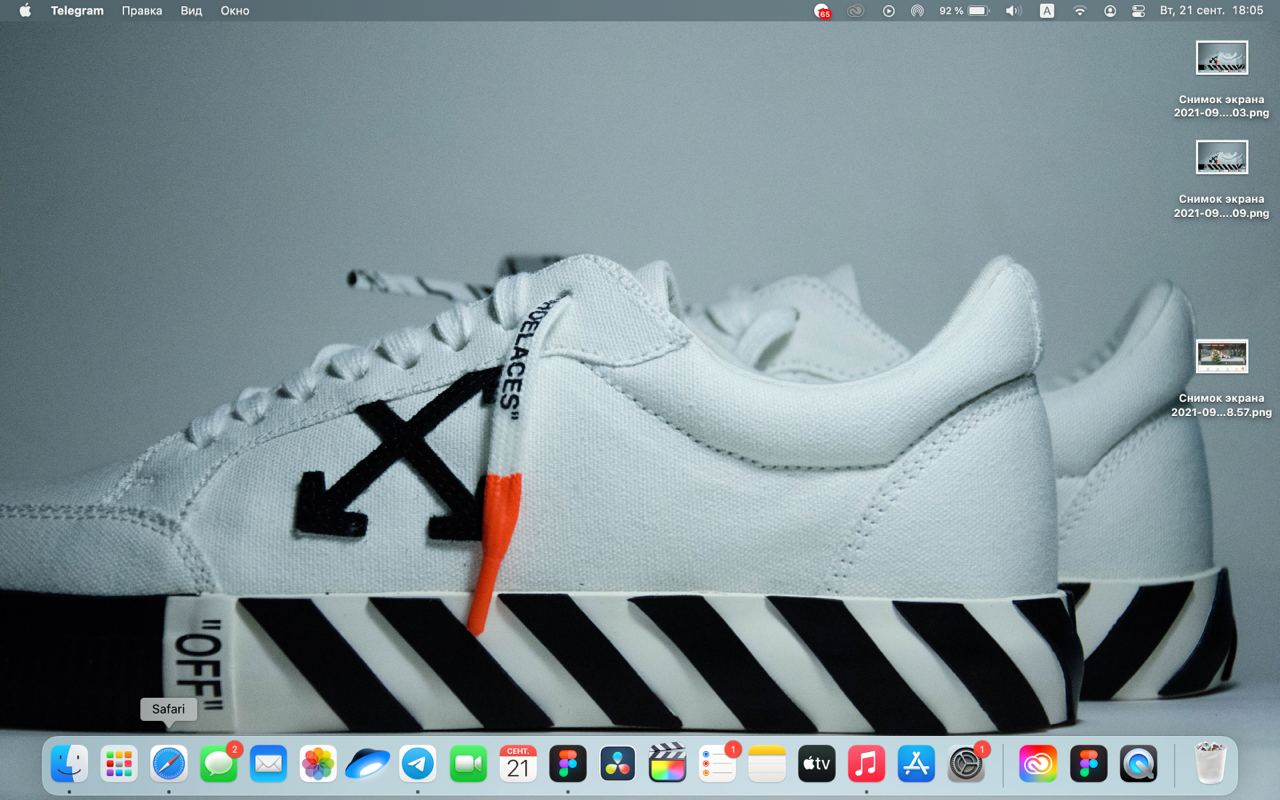1280x800 pixels.
Task: Click the date and time Вт, 21 сент. 18:05
Action: [x=1211, y=11]
